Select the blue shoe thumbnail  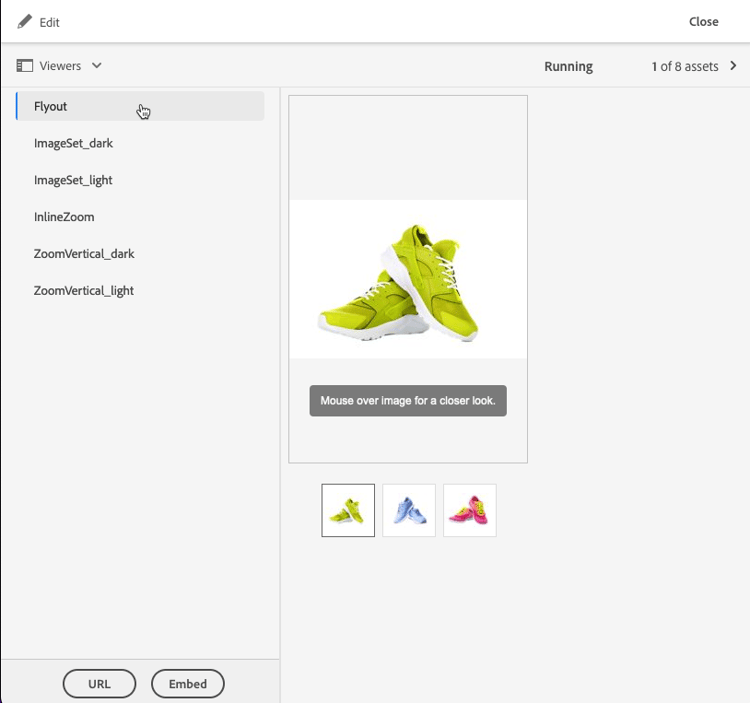[409, 510]
